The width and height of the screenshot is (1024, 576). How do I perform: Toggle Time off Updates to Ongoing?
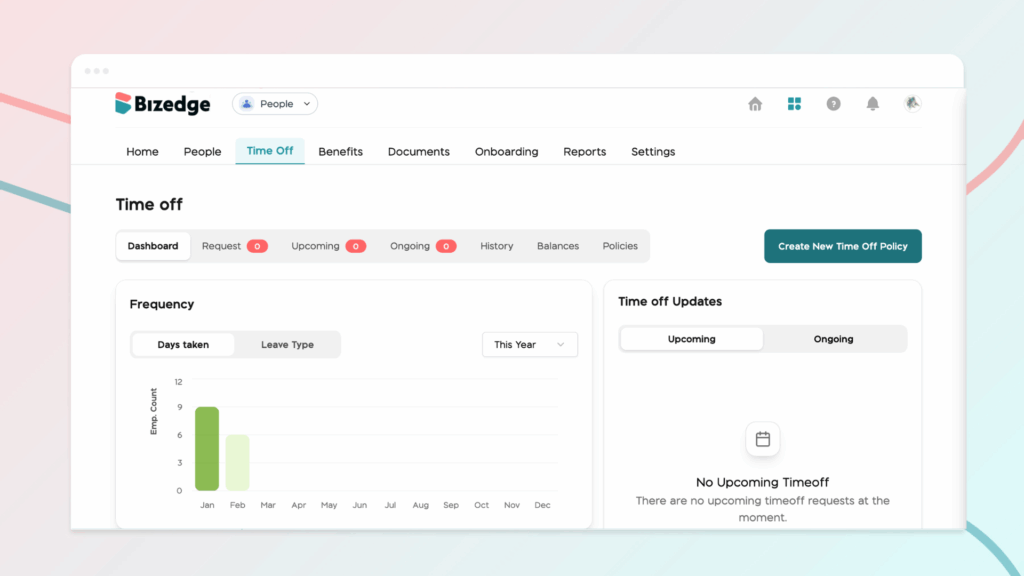tap(833, 339)
